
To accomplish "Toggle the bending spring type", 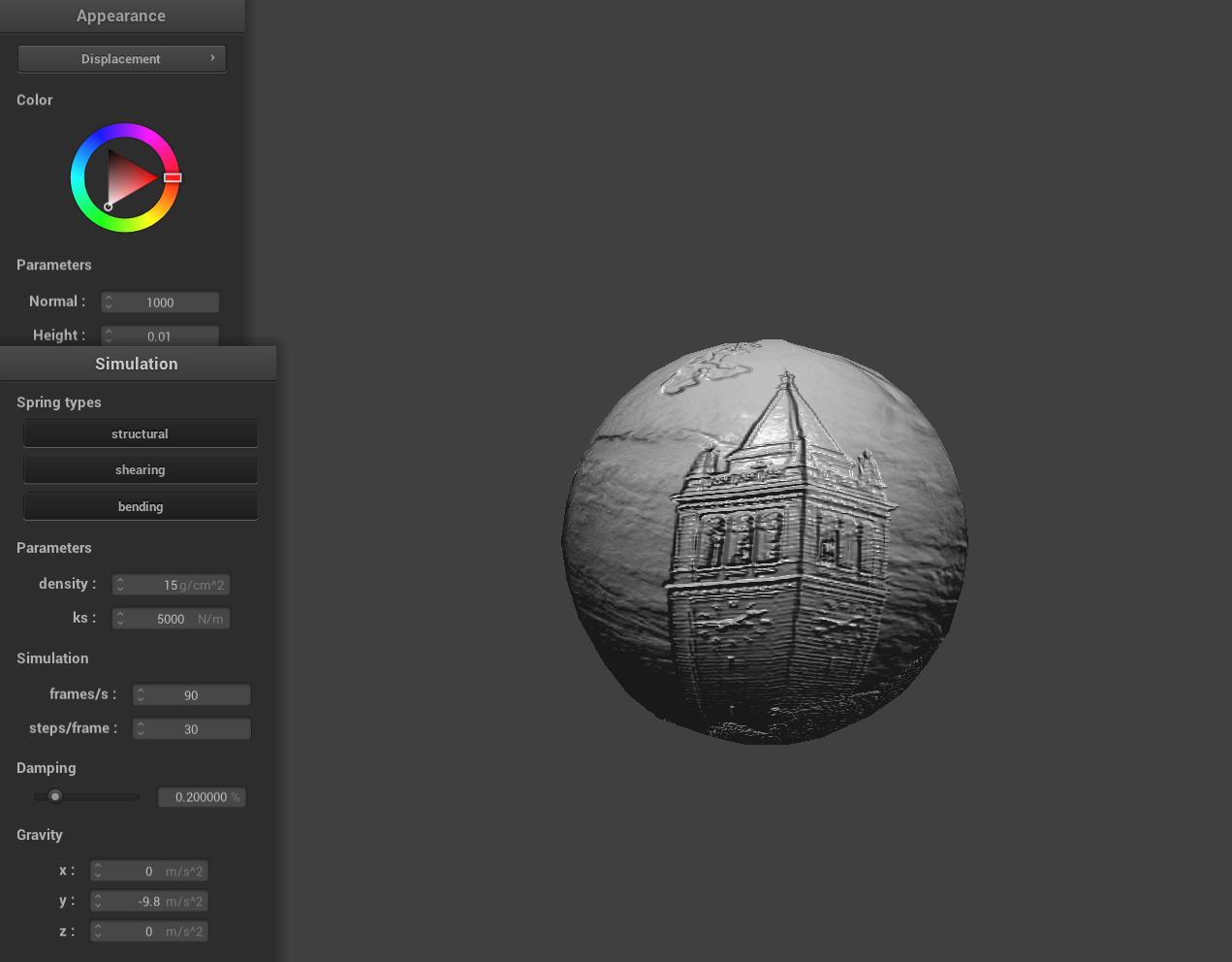I will pos(140,506).
